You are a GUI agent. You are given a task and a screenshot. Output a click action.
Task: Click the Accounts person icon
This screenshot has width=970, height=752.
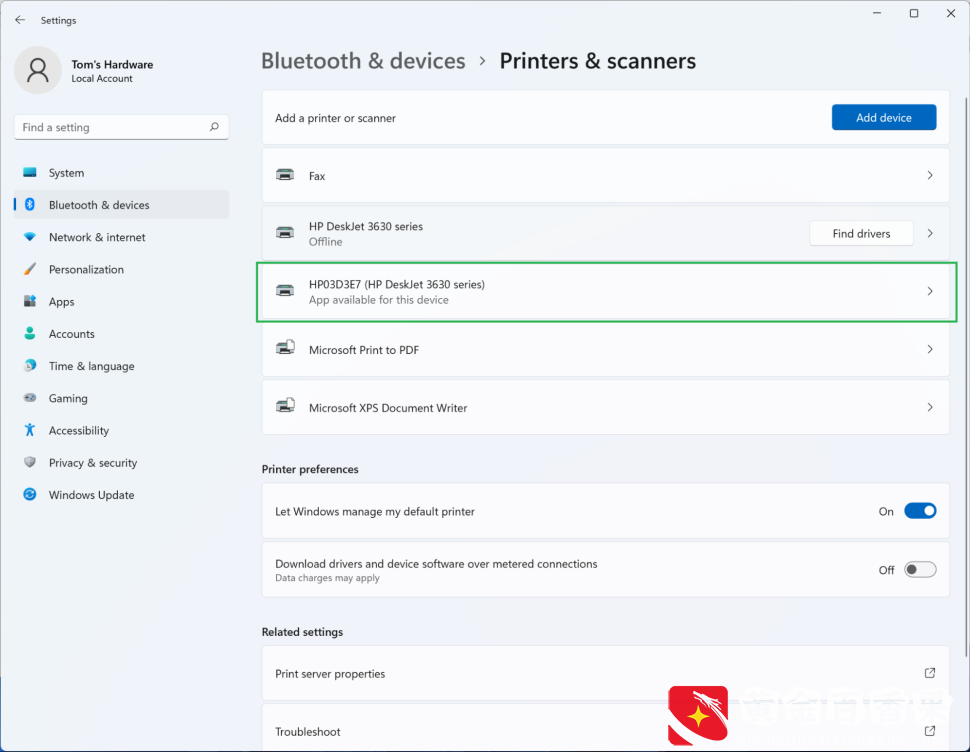[30, 333]
